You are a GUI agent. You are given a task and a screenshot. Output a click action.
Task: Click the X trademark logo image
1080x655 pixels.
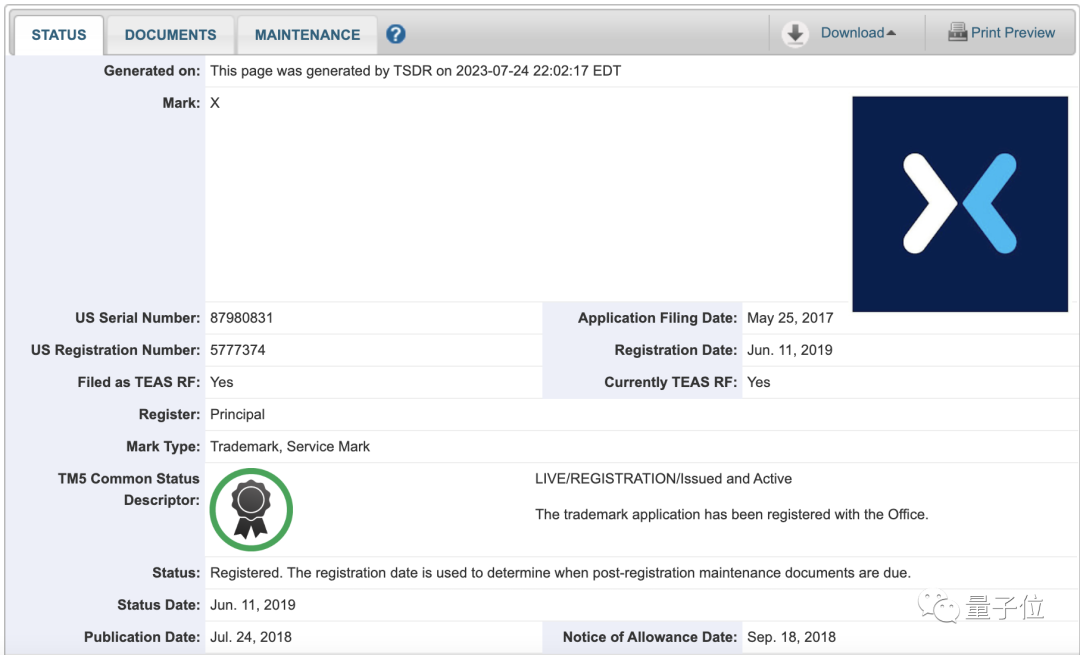pos(959,203)
